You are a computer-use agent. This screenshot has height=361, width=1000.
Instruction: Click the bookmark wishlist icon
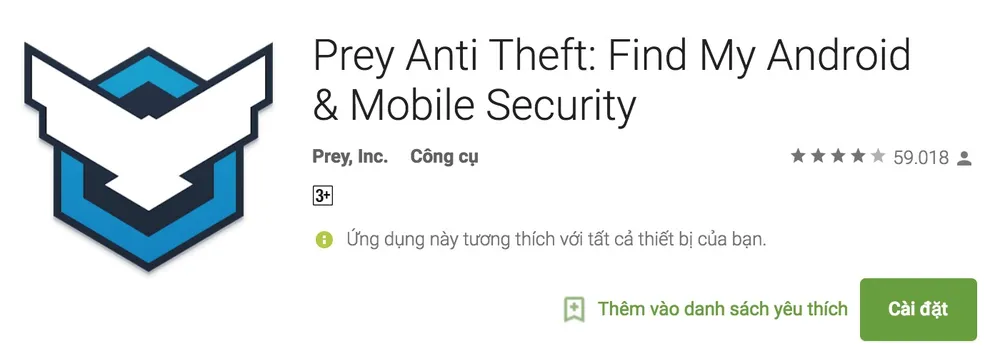pyautogui.click(x=574, y=309)
